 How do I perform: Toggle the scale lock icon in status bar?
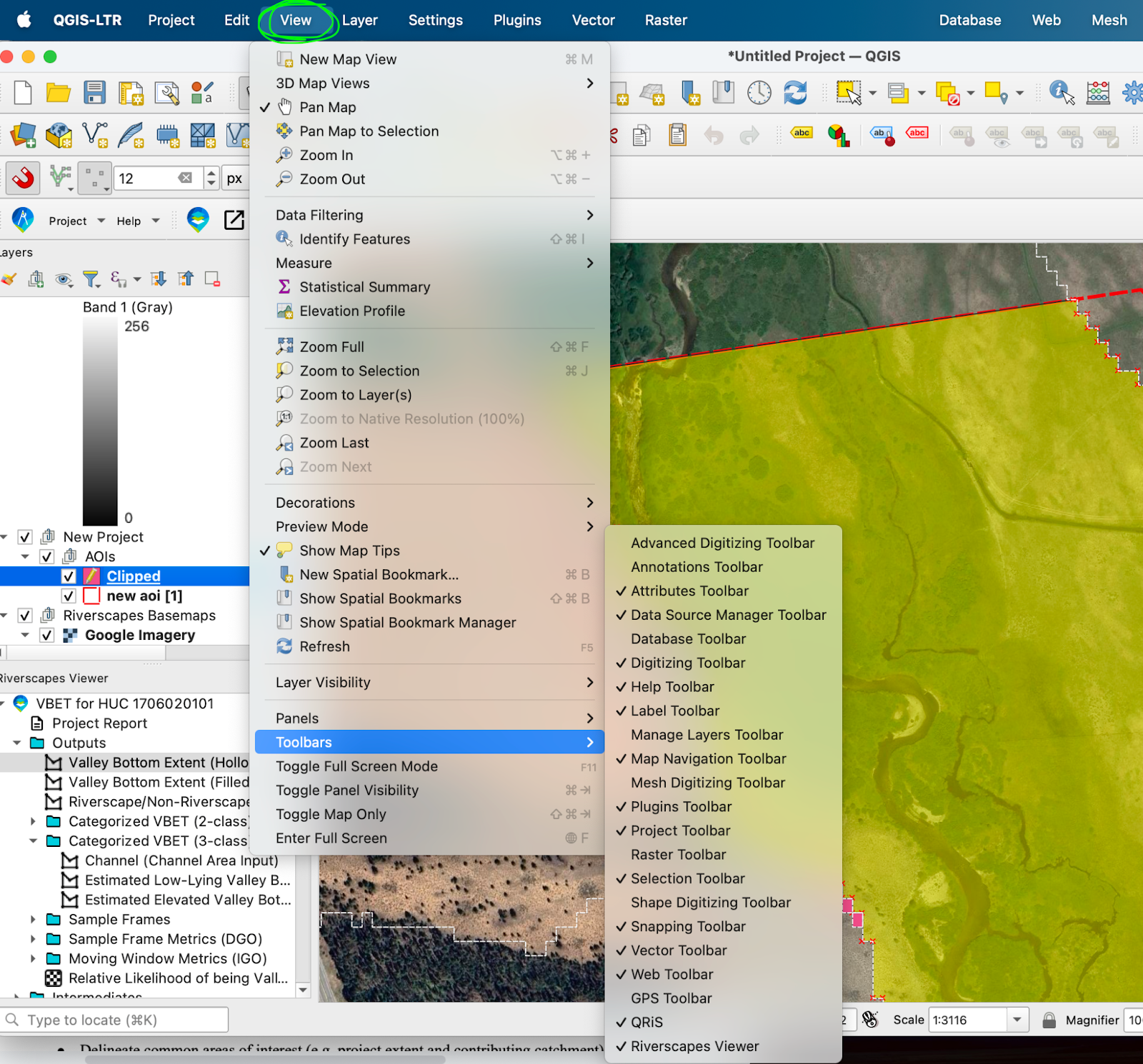(1049, 1020)
